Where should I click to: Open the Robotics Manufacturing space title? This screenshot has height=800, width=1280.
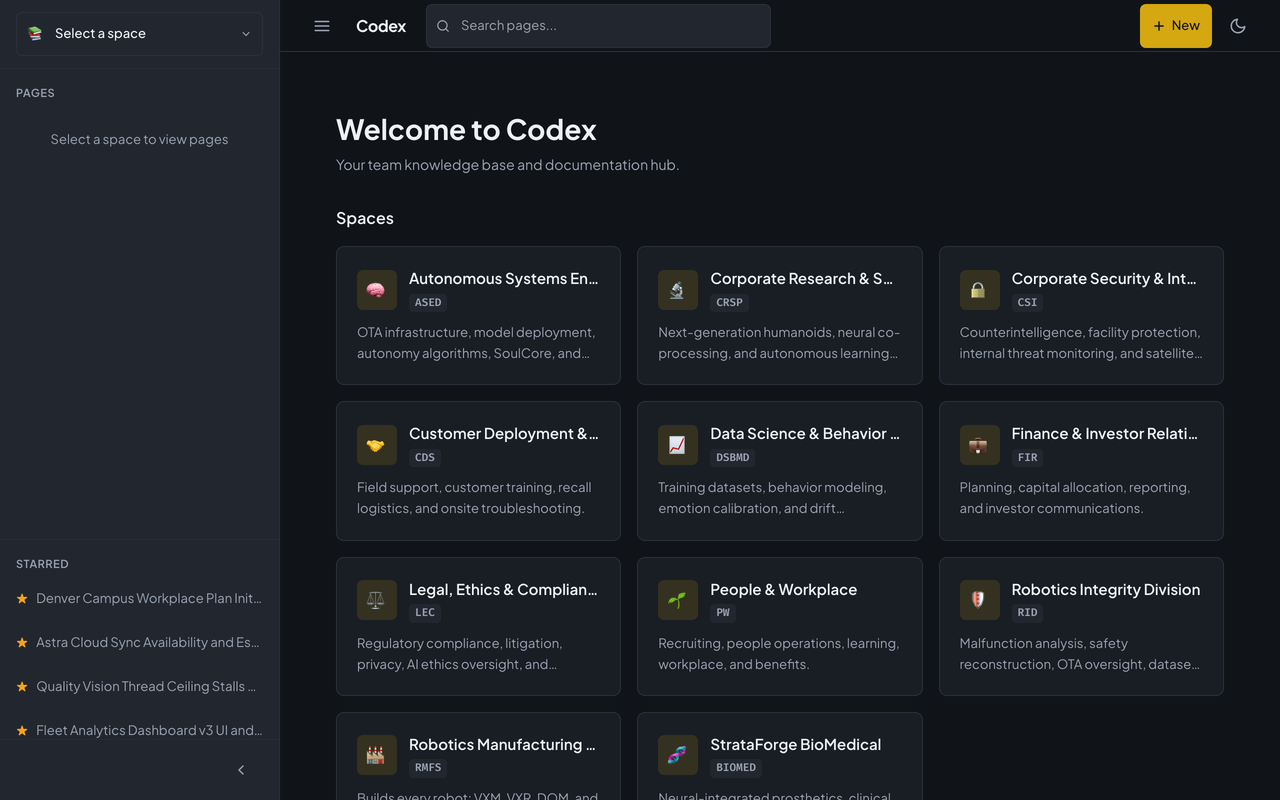click(x=503, y=745)
